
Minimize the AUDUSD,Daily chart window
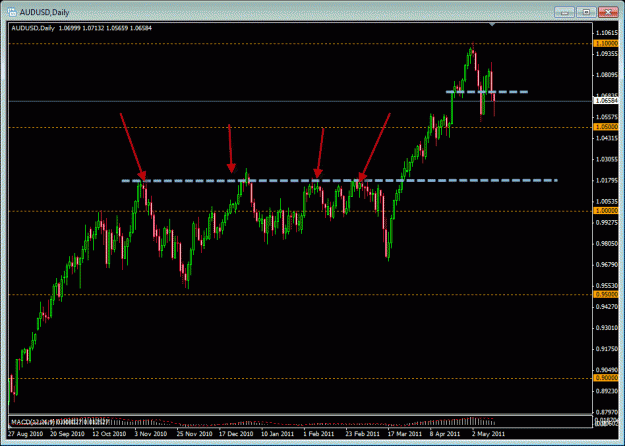point(564,12)
